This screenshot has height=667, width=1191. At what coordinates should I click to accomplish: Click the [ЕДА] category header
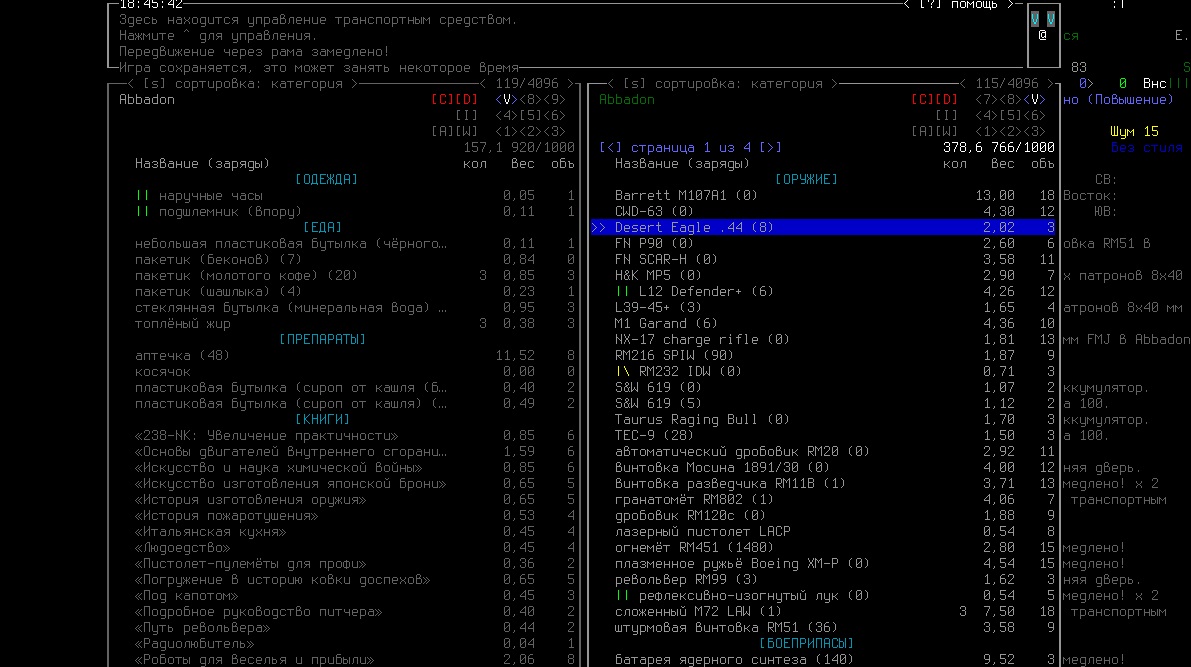(x=323, y=227)
